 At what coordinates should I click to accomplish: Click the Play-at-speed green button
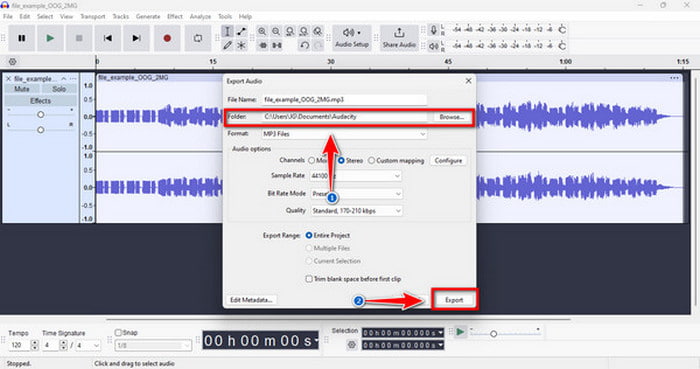coord(460,332)
